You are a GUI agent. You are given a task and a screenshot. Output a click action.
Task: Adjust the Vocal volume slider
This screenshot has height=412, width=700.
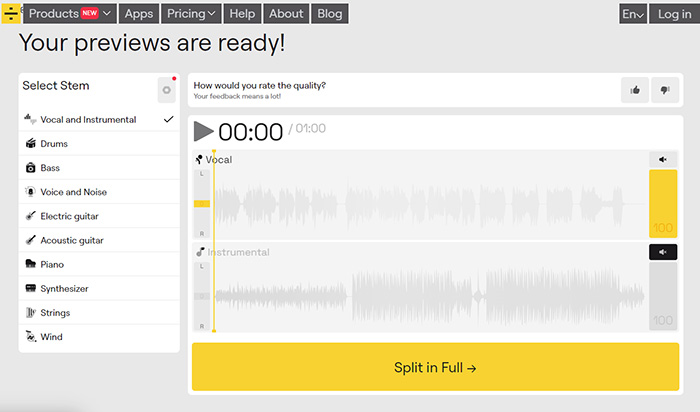click(x=663, y=204)
